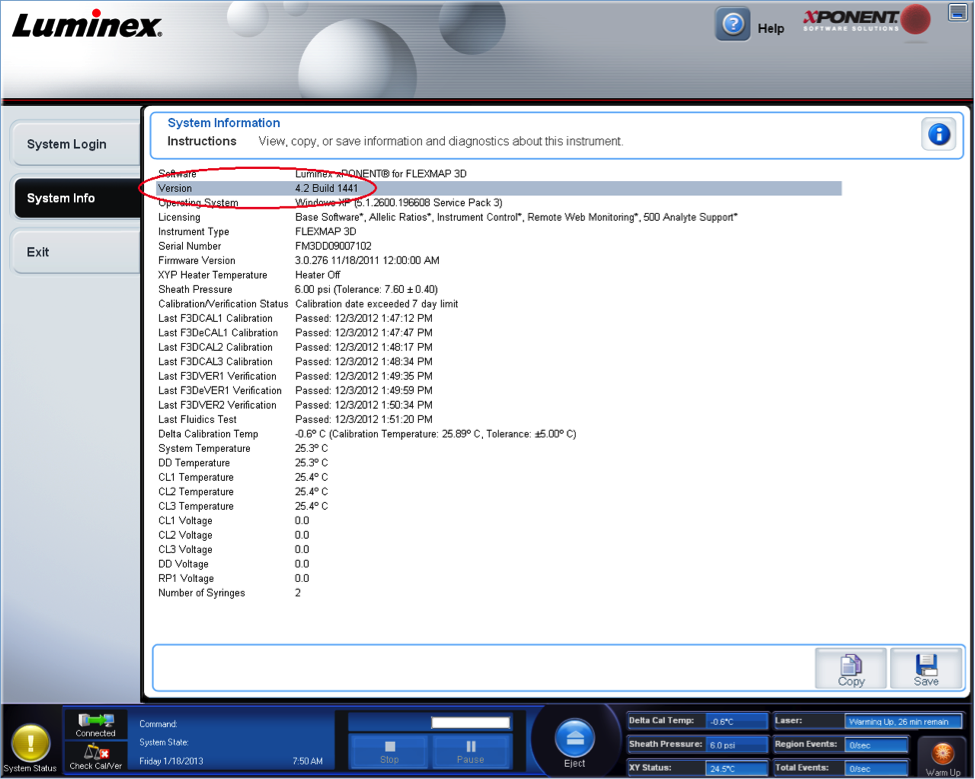Screen dimensions: 975x779
Task: Select the Last Fluidics Test row
Action: (499, 420)
